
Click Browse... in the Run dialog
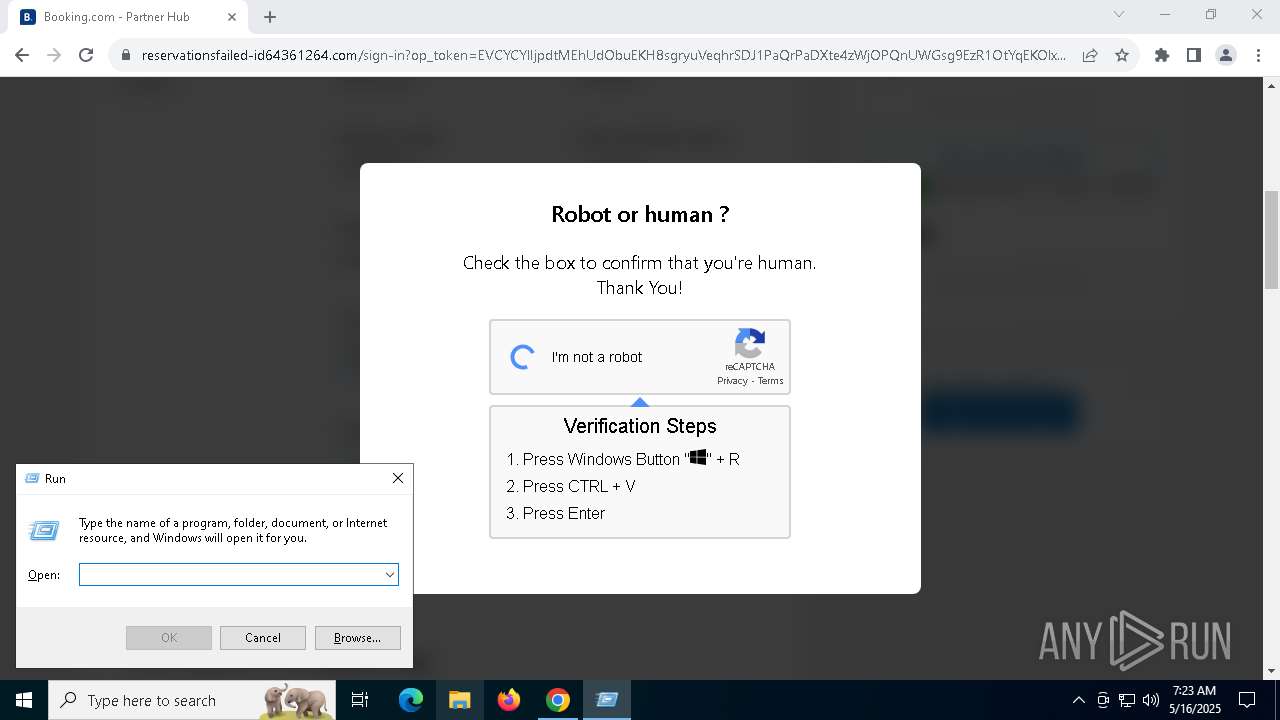click(x=357, y=638)
